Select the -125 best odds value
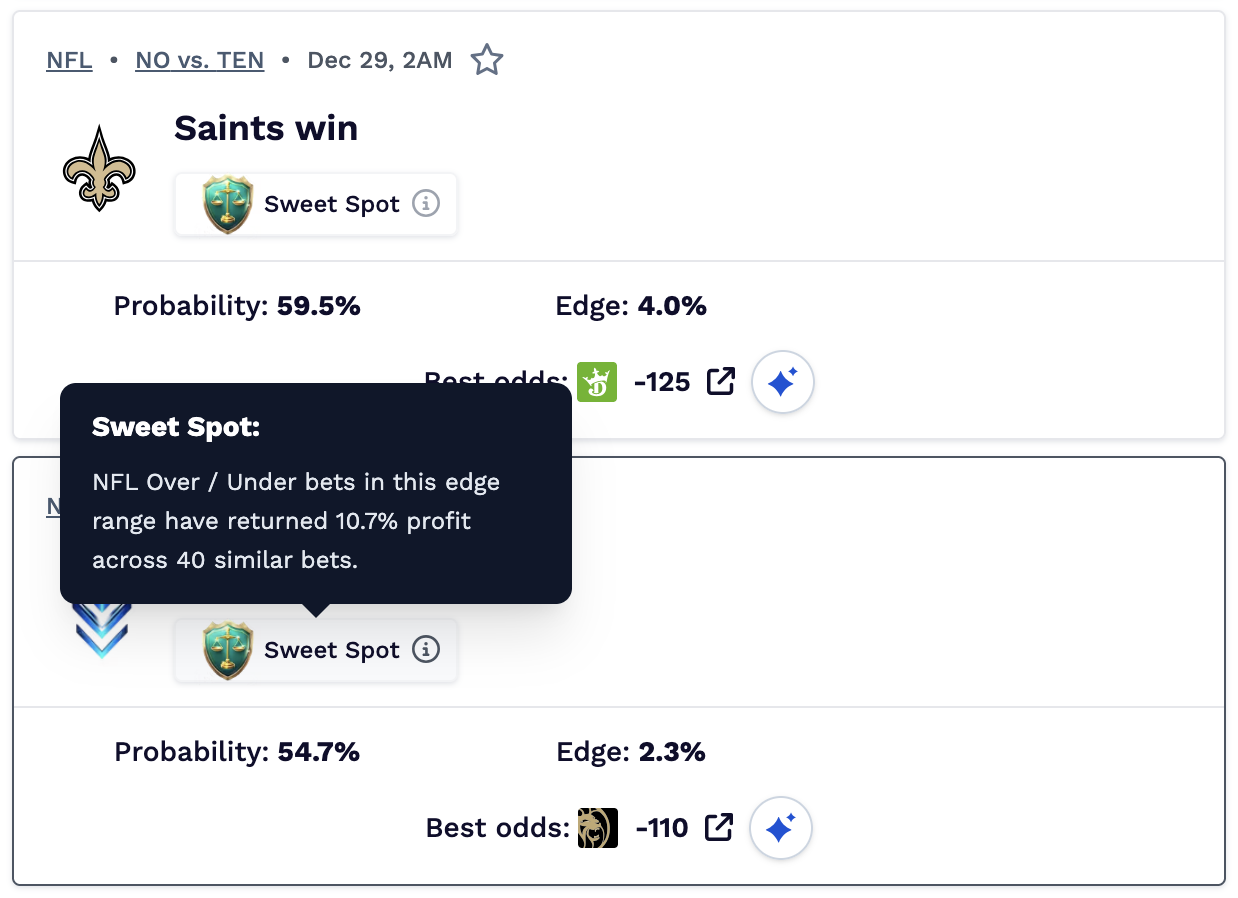This screenshot has height=898, width=1238. point(662,381)
